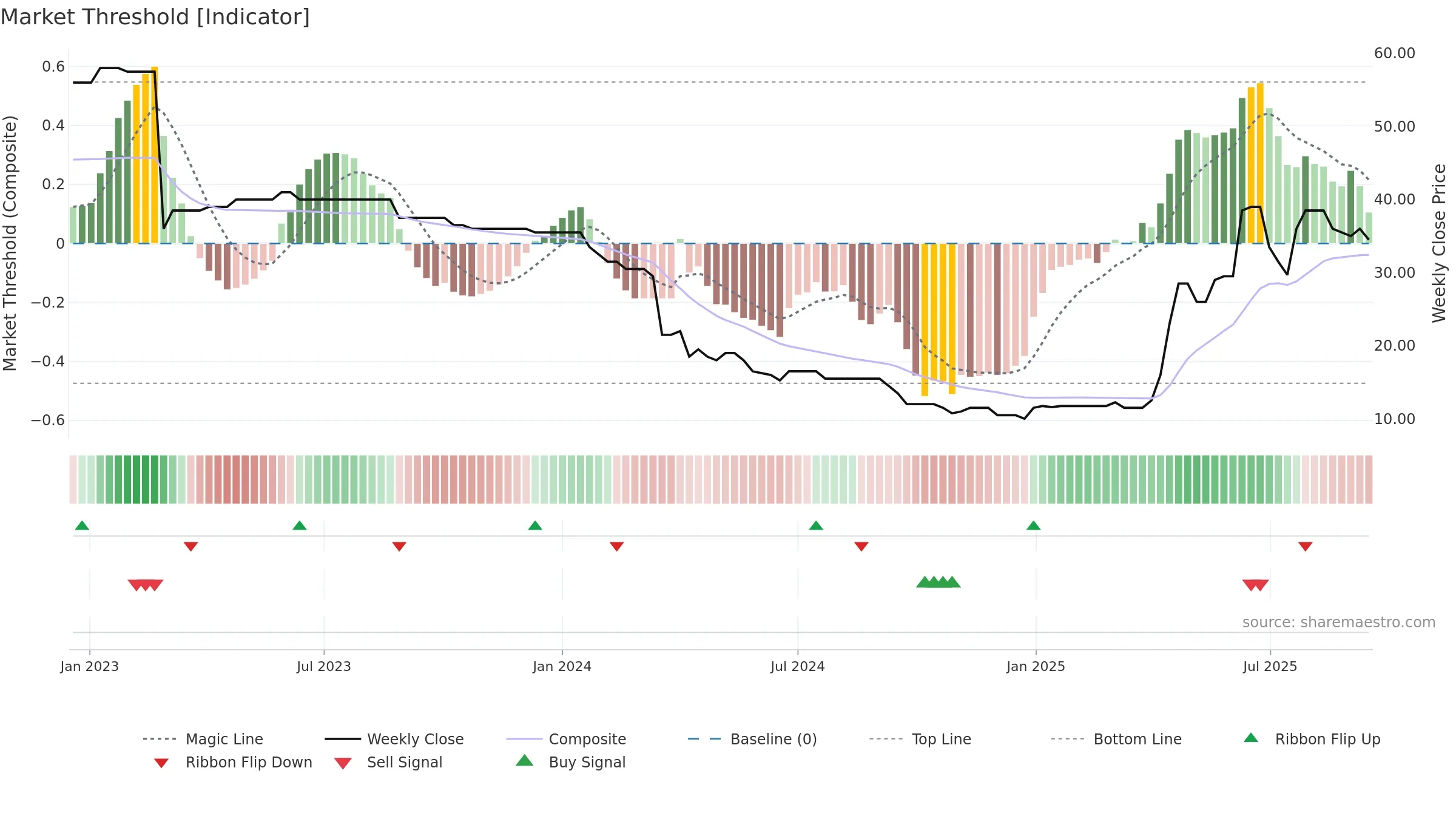Click the 0.2 left axis tick label
This screenshot has width=1456, height=819.
pyautogui.click(x=53, y=184)
